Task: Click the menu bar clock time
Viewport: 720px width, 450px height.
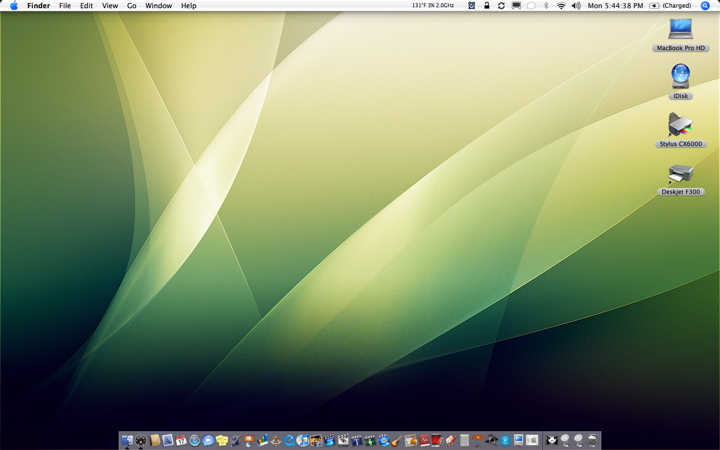Action: [615, 6]
